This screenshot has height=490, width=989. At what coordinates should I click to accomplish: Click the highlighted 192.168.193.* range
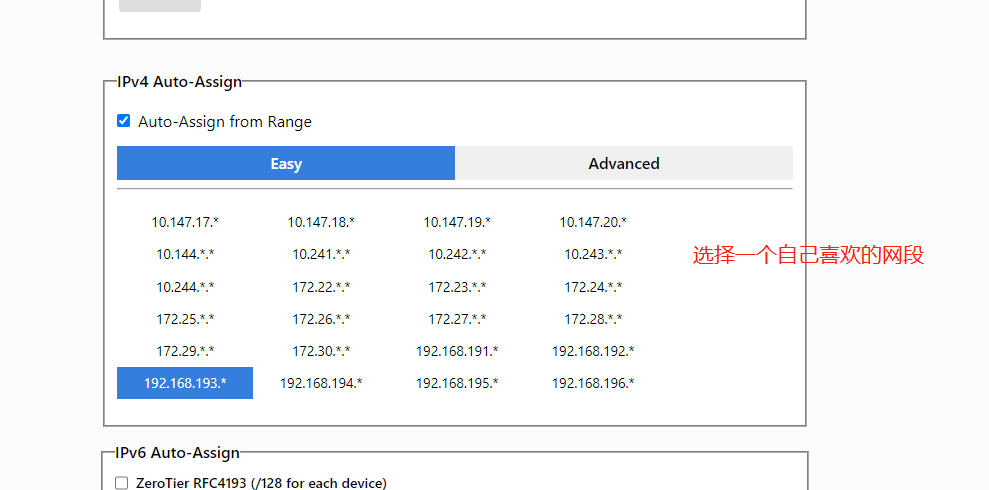pos(185,383)
